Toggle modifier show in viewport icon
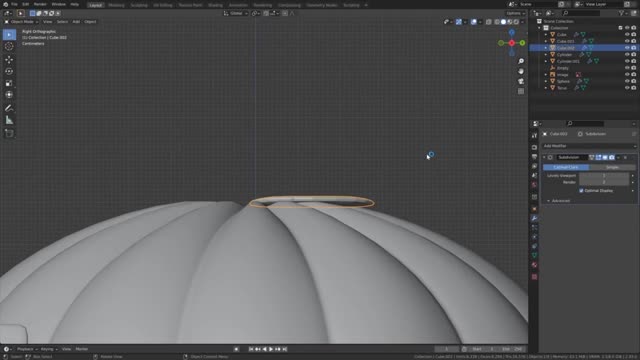The image size is (640, 360). click(x=605, y=158)
